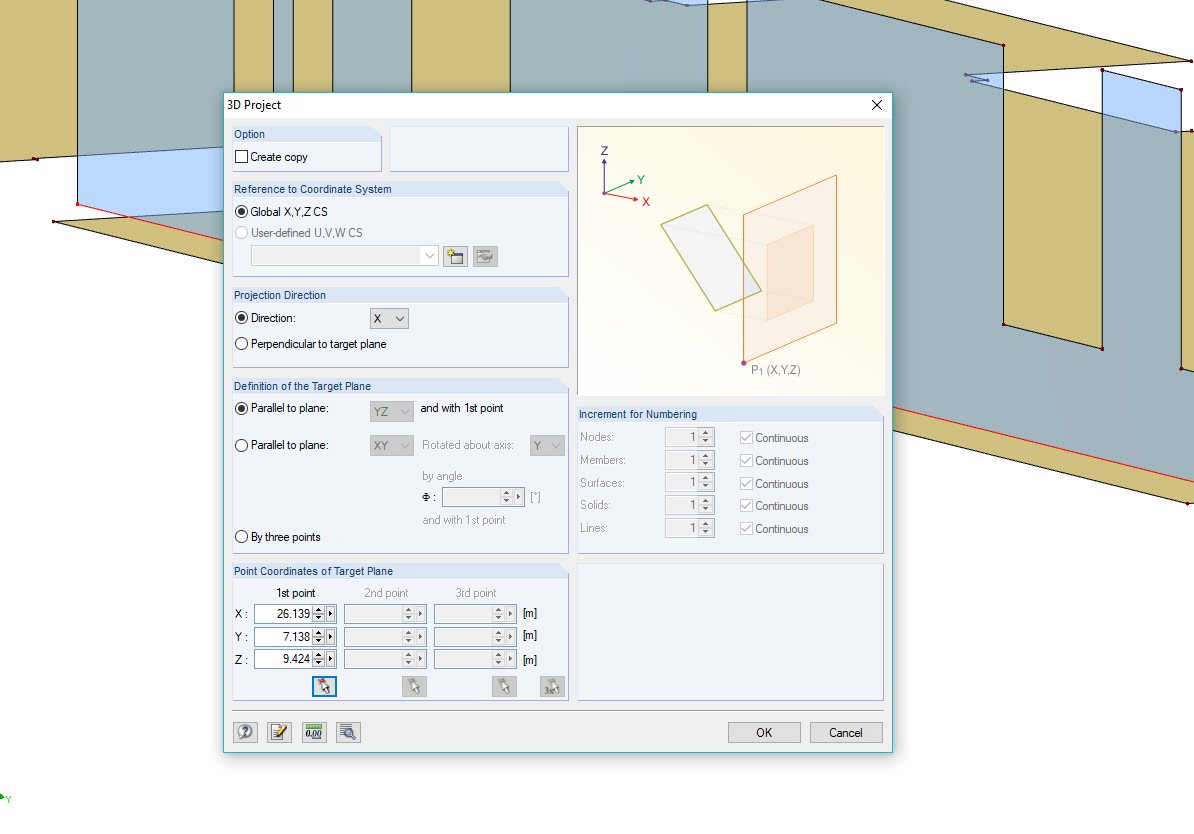Confirm the projection with OK

[764, 732]
